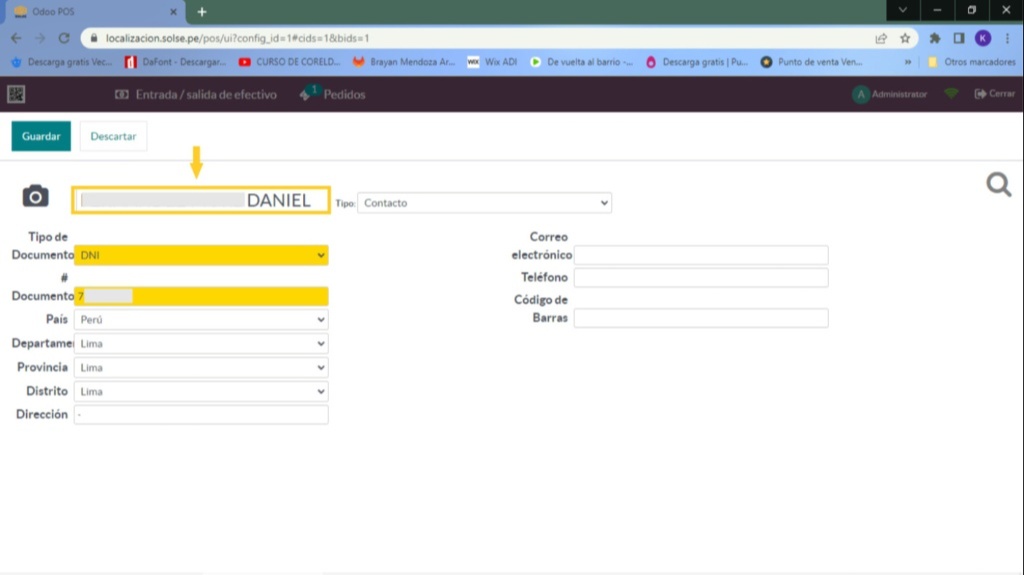Click the magnifying glass search icon
This screenshot has height=575, width=1024.
pyautogui.click(x=998, y=185)
